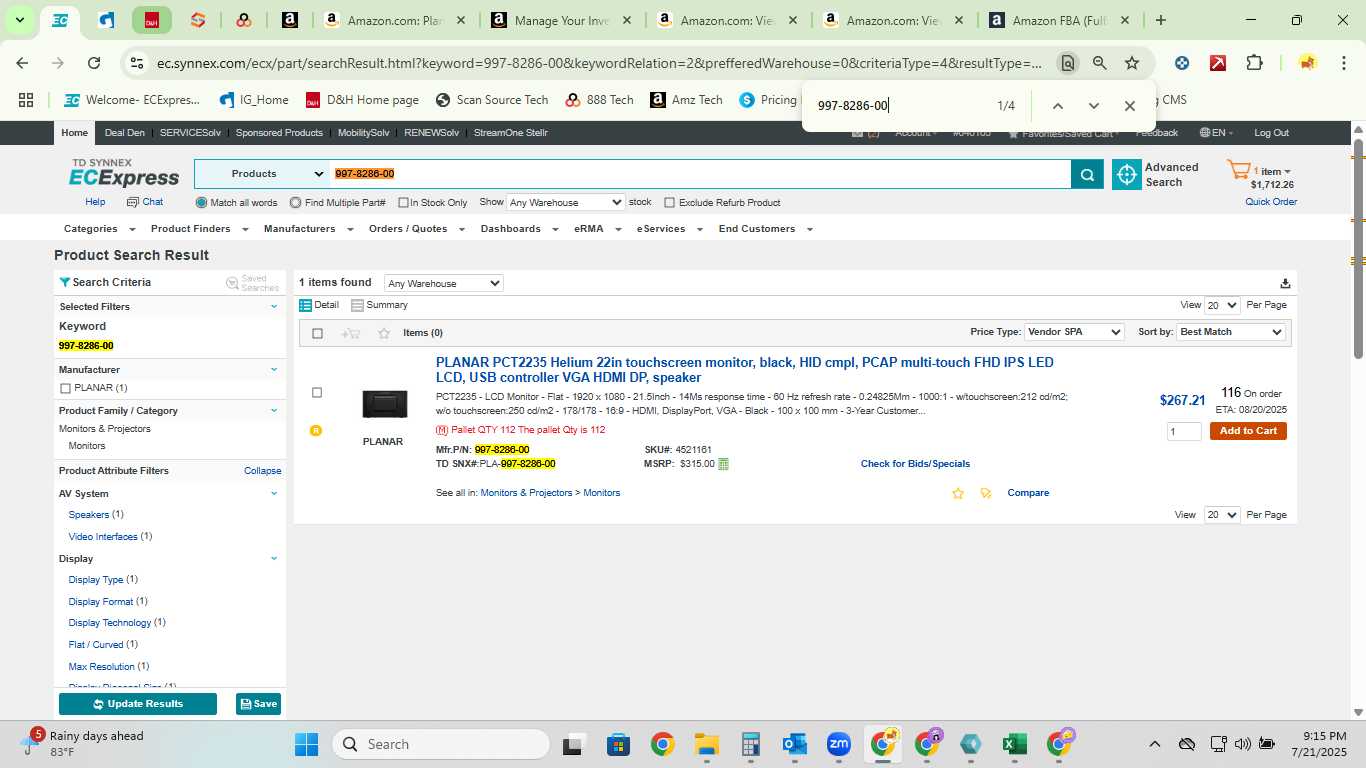Click the Compare link
The height and width of the screenshot is (768, 1366).
[x=1028, y=493]
